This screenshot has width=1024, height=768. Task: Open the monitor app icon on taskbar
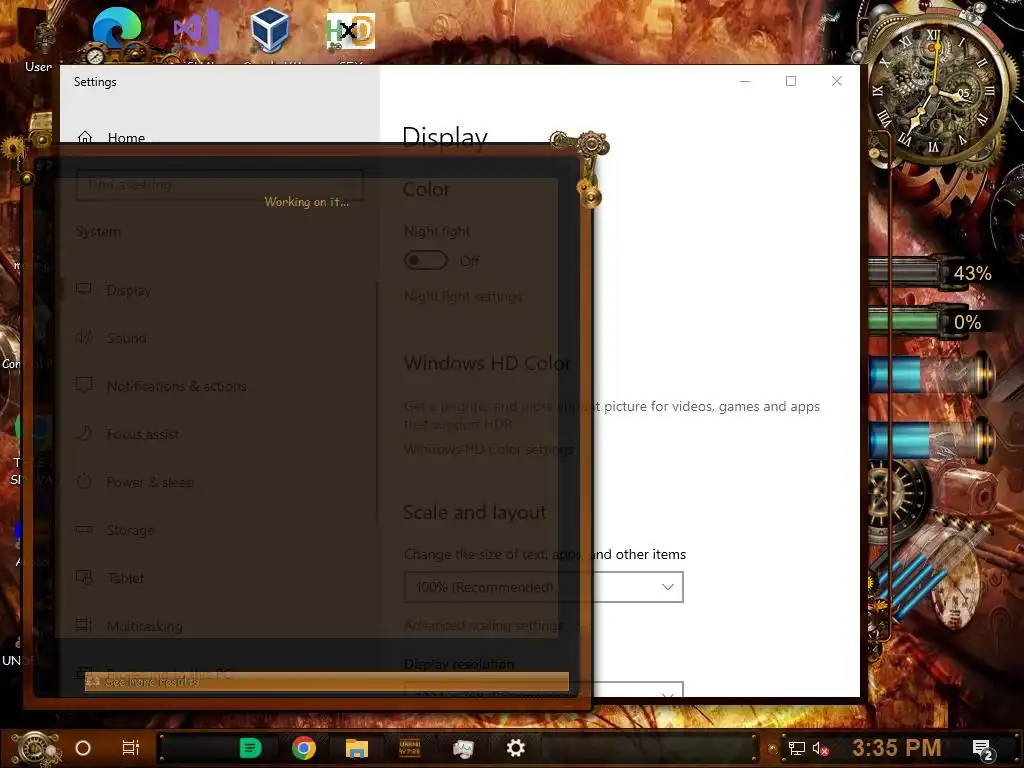[x=463, y=748]
